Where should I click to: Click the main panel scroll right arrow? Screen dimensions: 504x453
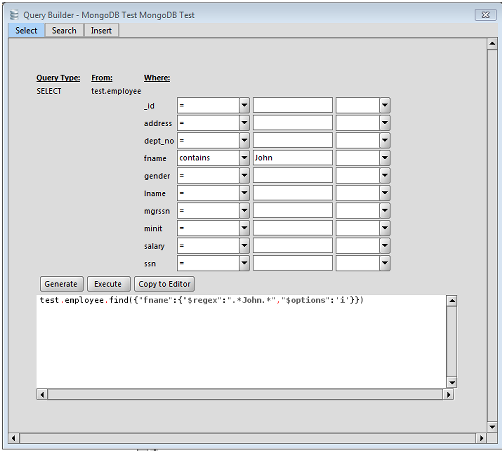coord(481,438)
